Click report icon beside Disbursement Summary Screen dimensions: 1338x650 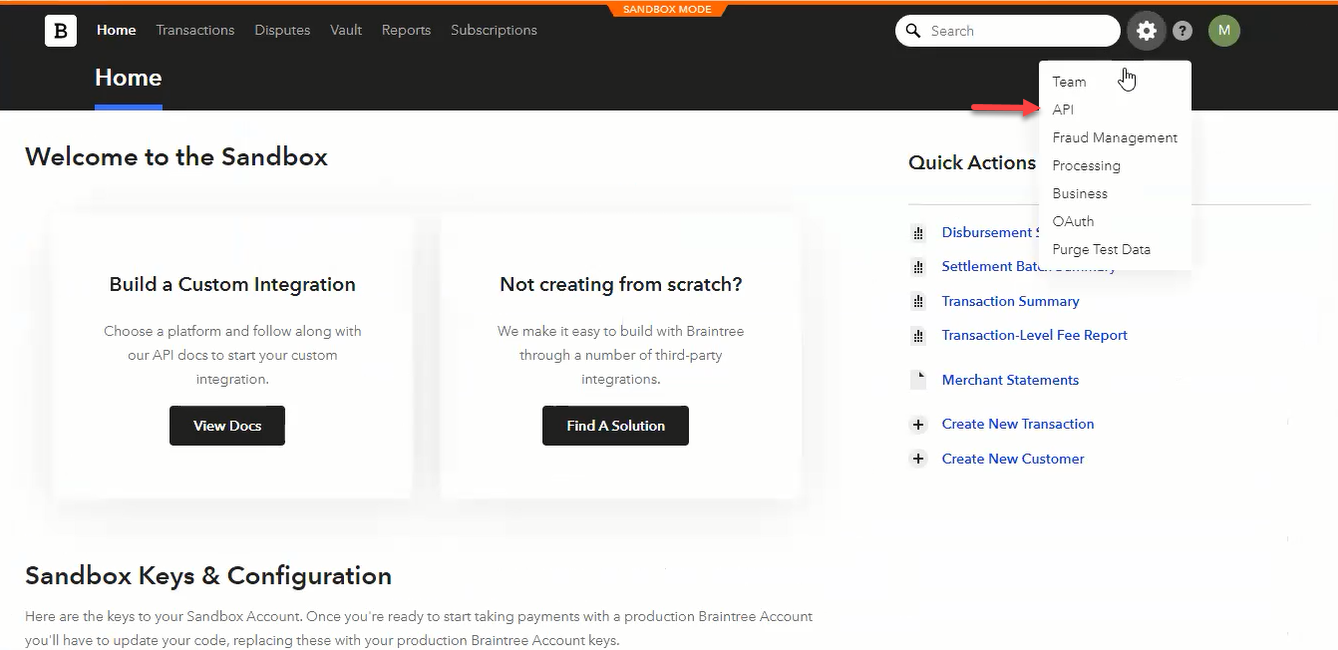point(918,233)
